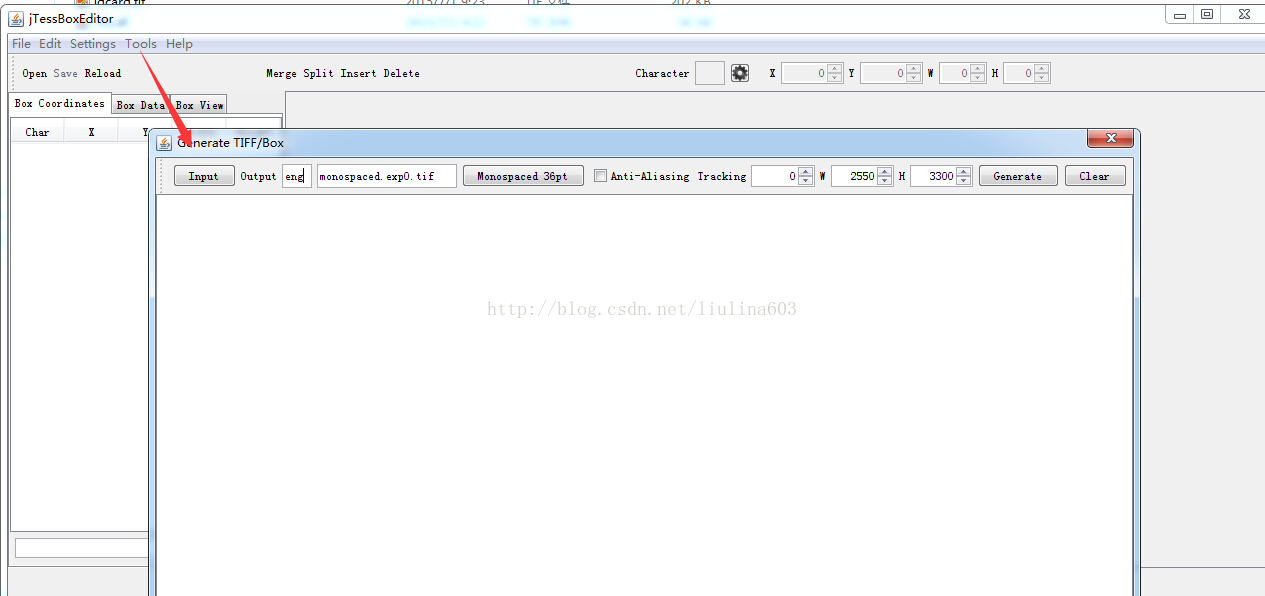Click the dialog H field showing 3300

click(x=933, y=176)
